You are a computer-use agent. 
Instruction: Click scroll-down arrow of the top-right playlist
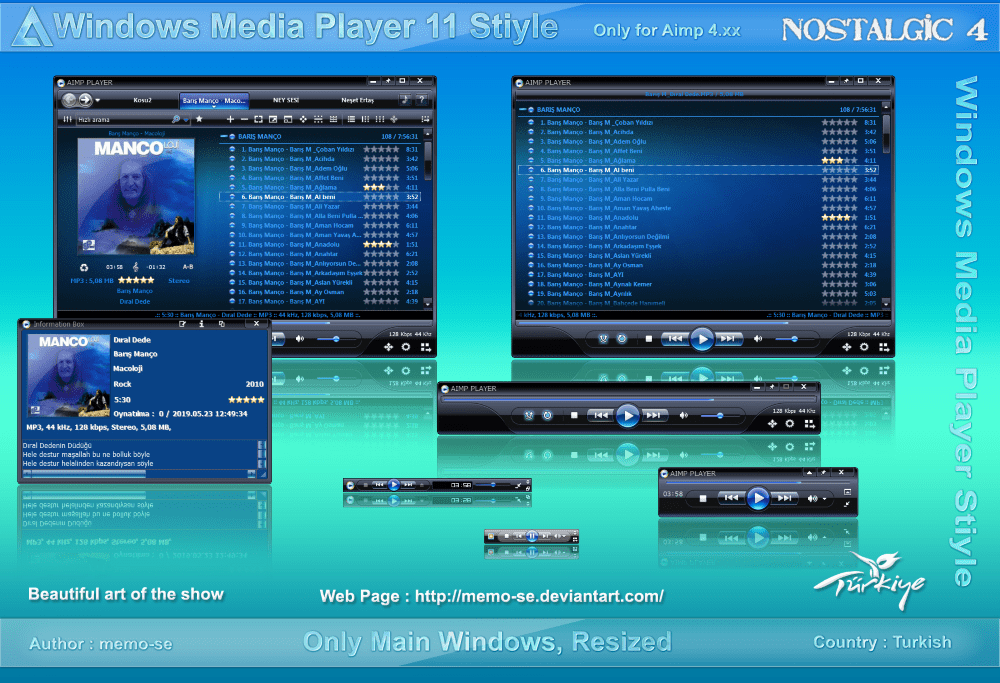click(886, 304)
